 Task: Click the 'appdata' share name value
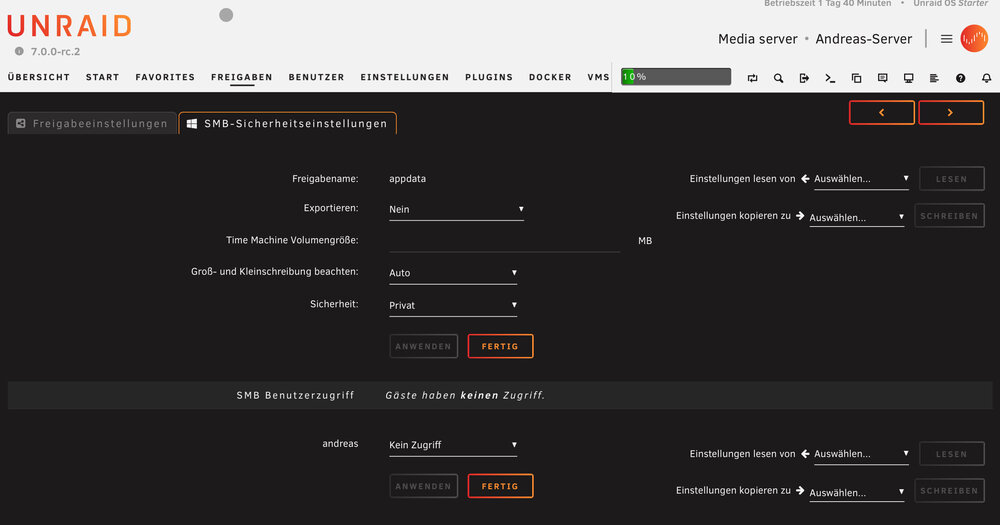tap(408, 179)
